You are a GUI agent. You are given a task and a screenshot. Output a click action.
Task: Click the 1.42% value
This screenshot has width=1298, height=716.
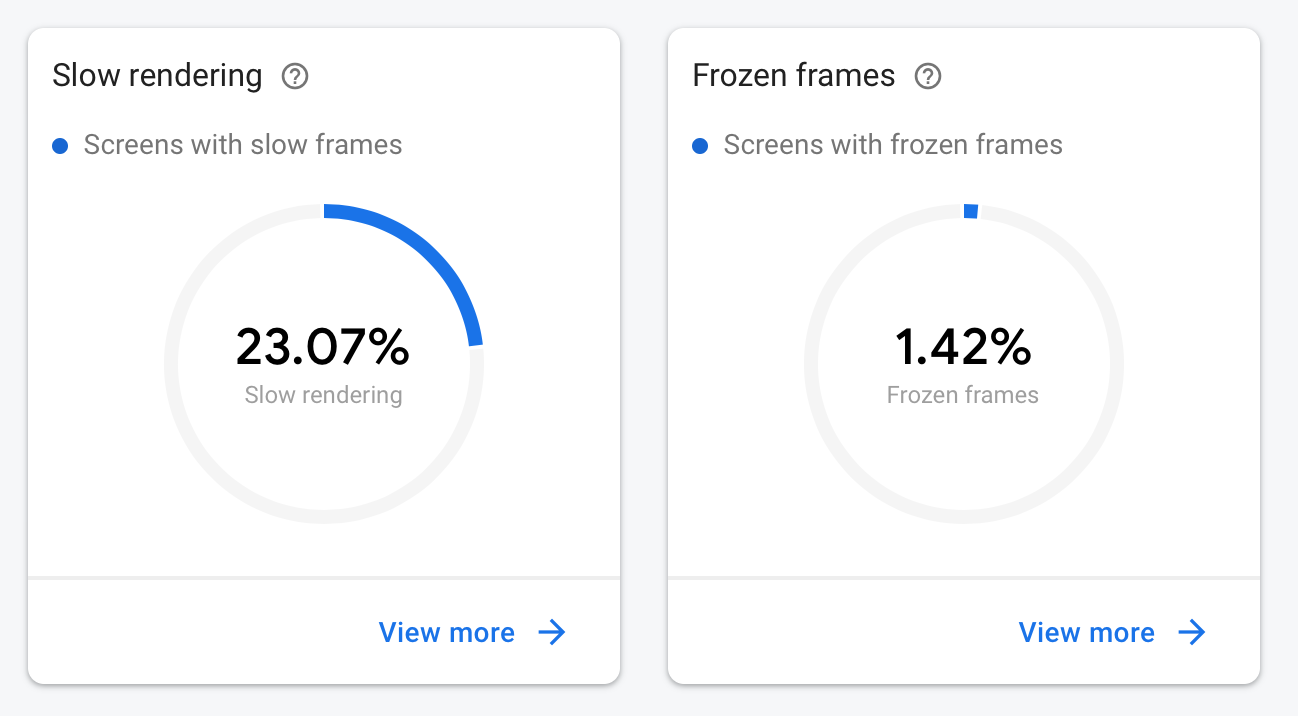pos(963,347)
